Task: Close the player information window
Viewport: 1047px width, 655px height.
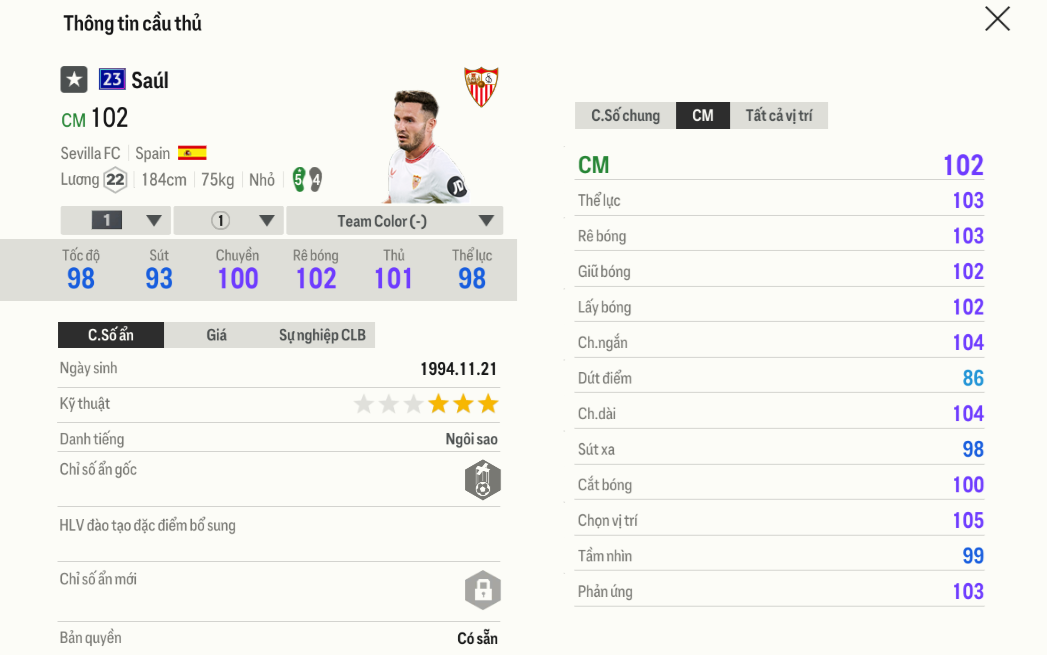Action: pos(997,19)
